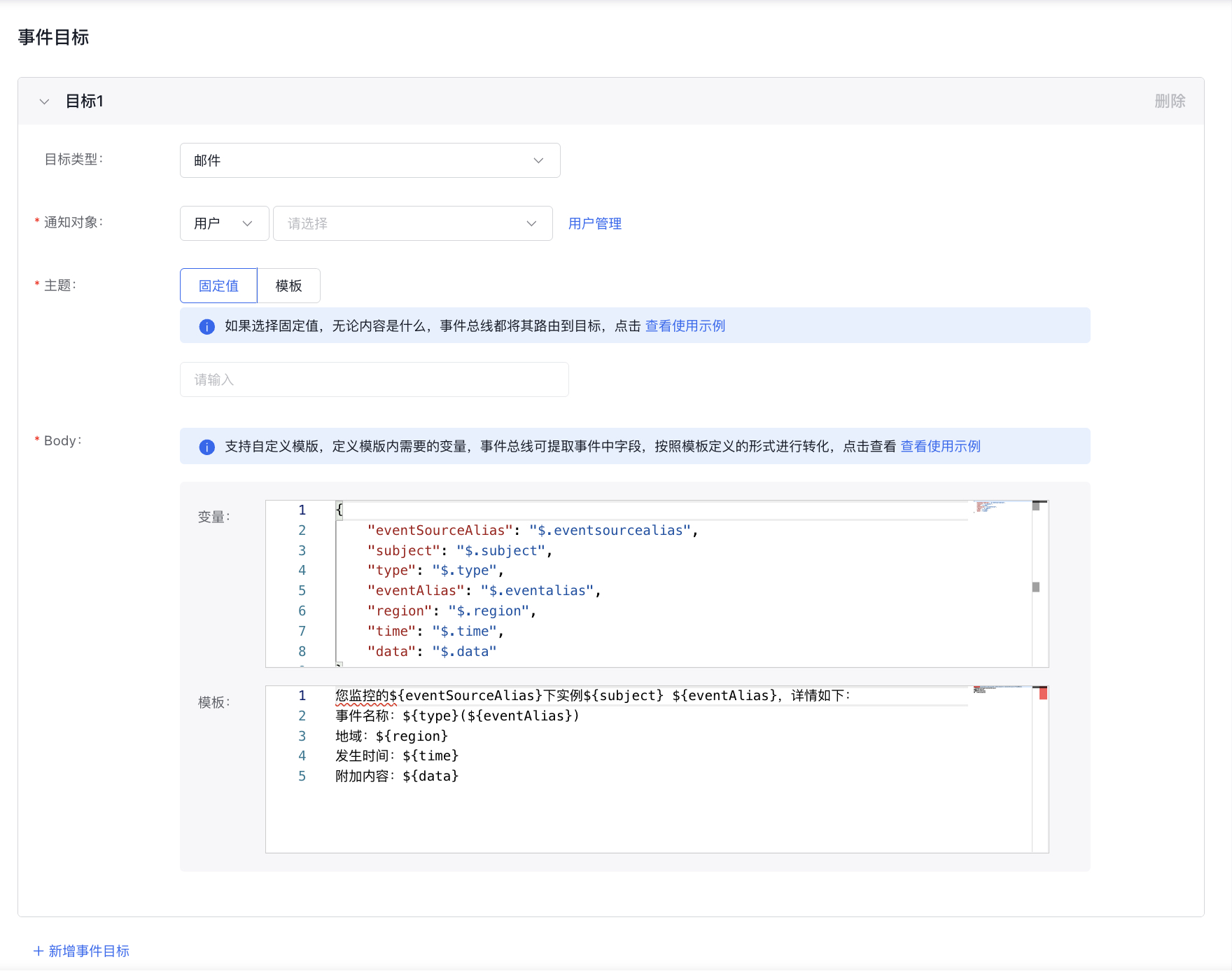The width and height of the screenshot is (1232, 976).
Task: Open 查看使用示例 link in subject hint
Action: [685, 326]
